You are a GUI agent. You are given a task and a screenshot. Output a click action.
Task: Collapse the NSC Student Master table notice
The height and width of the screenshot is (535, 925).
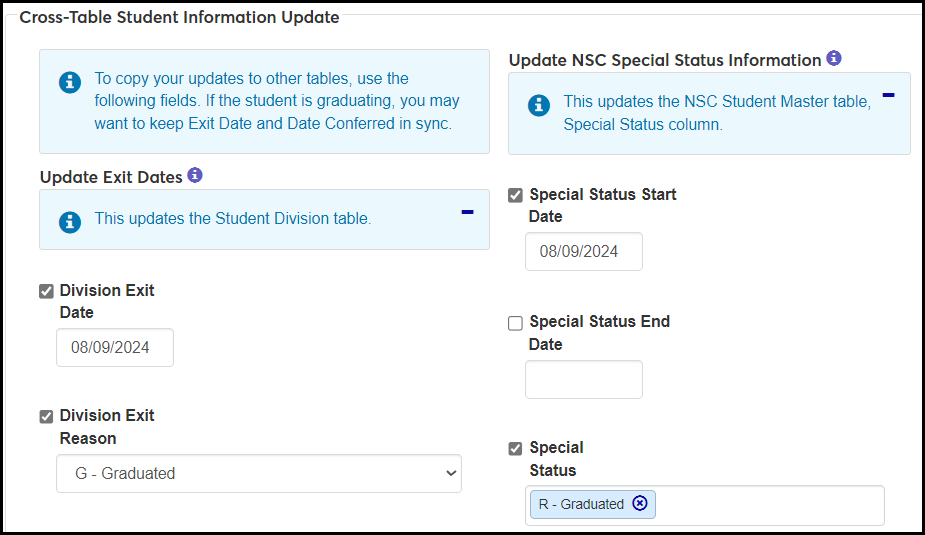pos(888,95)
